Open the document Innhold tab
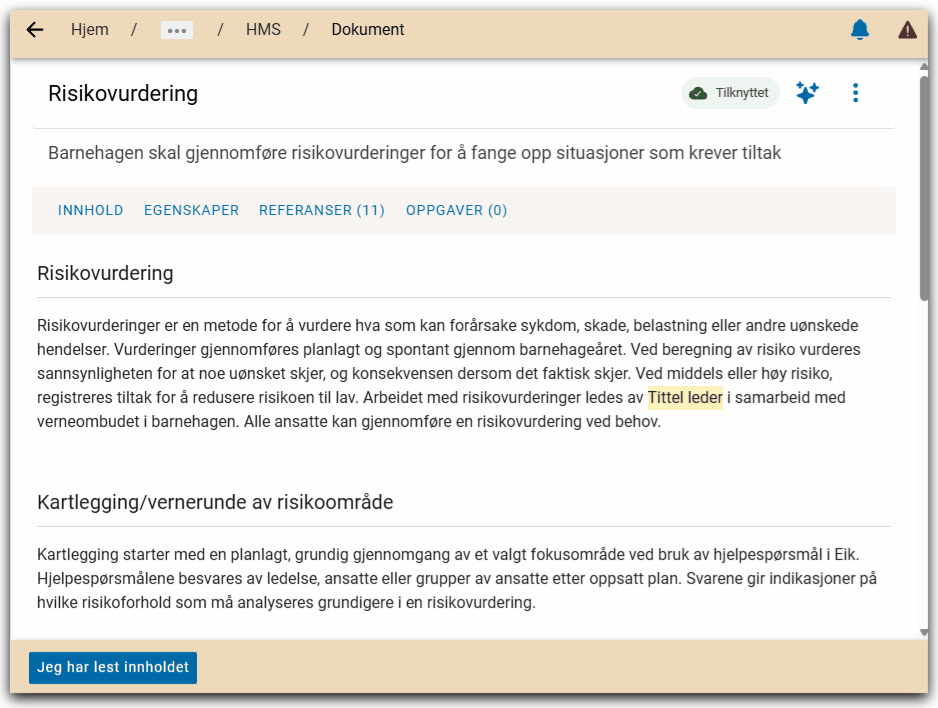Viewport: 938px width, 708px height. click(x=90, y=210)
